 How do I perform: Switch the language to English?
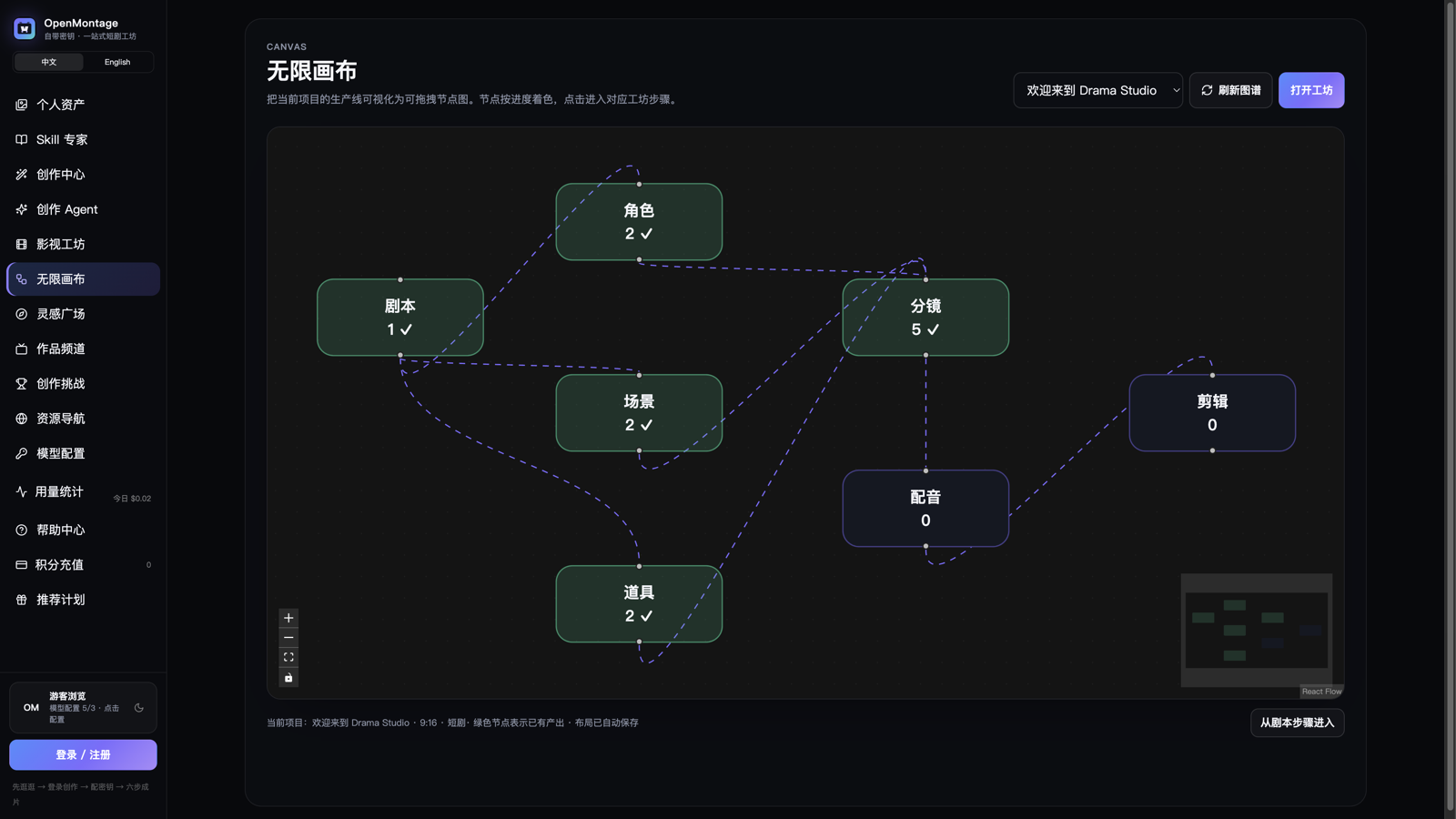tap(117, 62)
